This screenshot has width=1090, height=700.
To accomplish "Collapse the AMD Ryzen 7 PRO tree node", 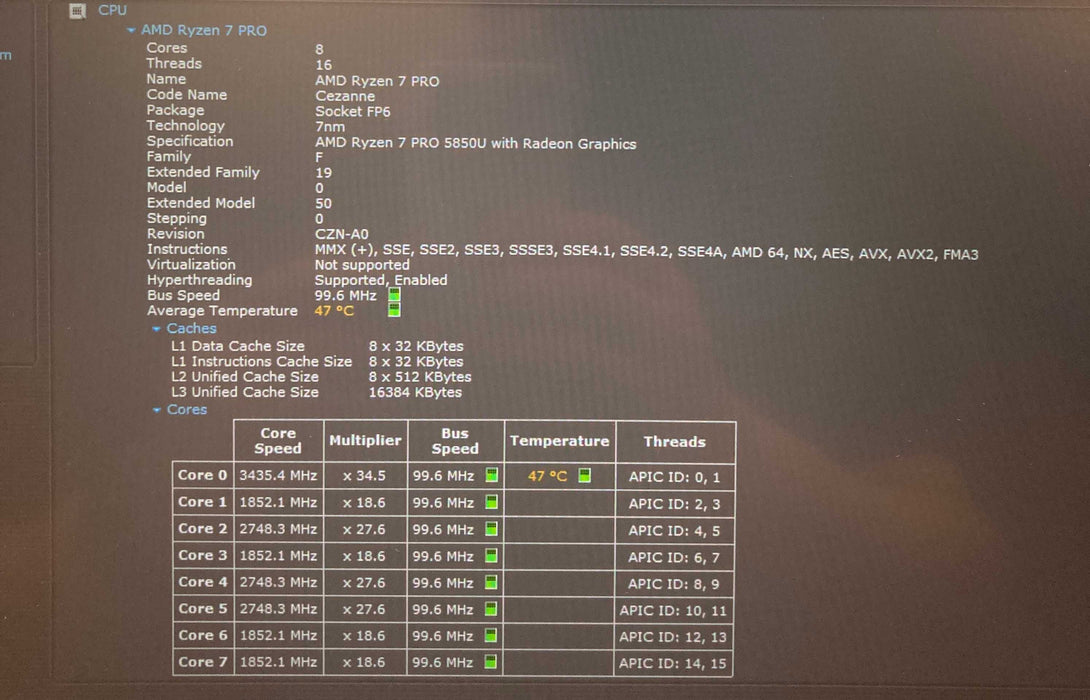I will (131, 31).
